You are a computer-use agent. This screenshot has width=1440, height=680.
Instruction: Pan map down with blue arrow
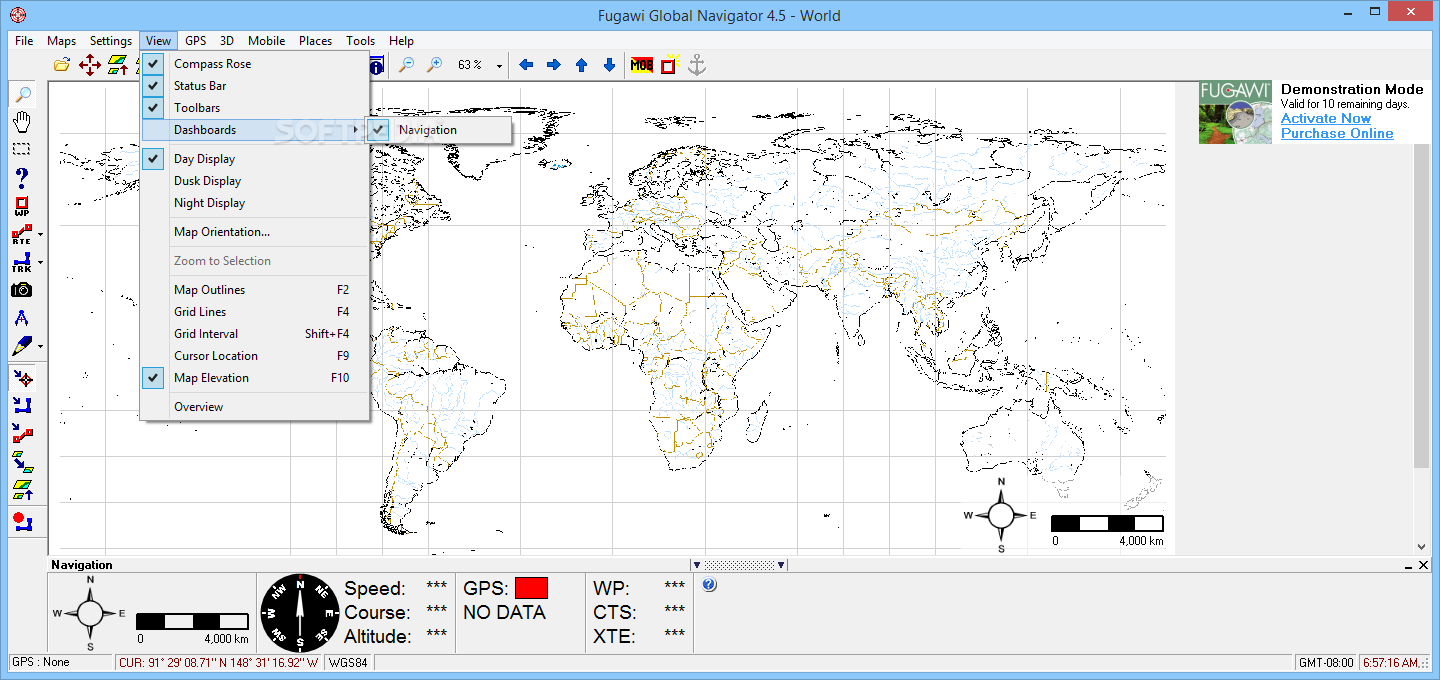[x=609, y=65]
